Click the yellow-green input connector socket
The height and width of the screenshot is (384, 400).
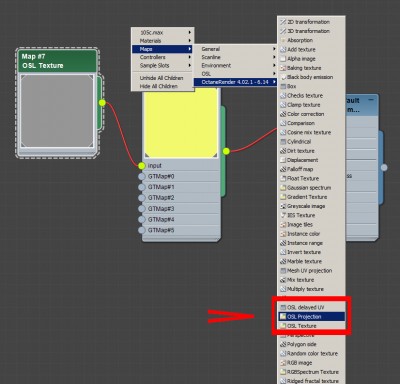pos(142,166)
